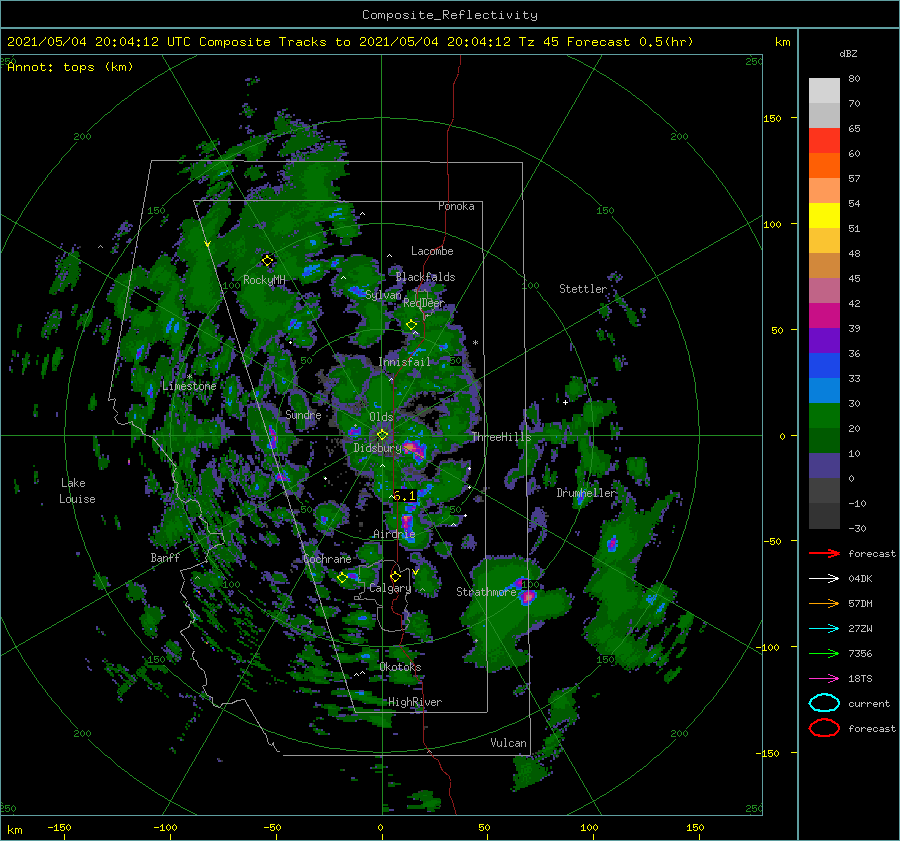Click the Olds city label
Screen dimensions: 900x841
[x=381, y=417]
